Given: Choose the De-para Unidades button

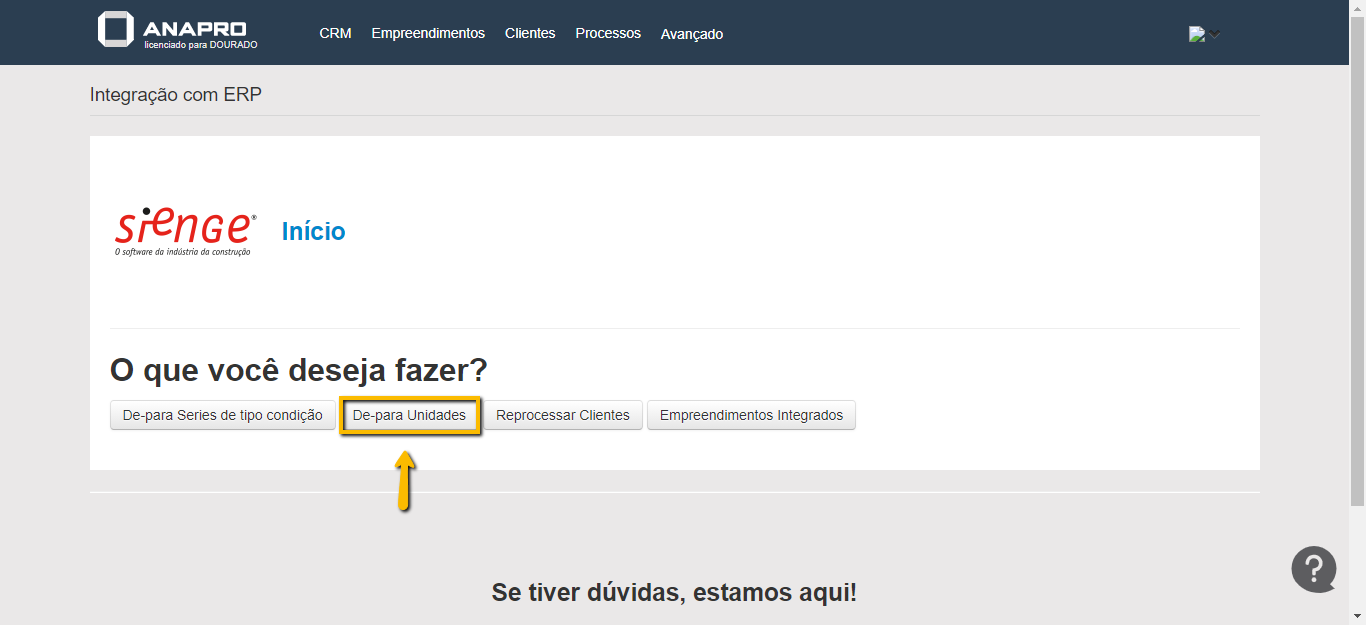Looking at the screenshot, I should tap(410, 415).
